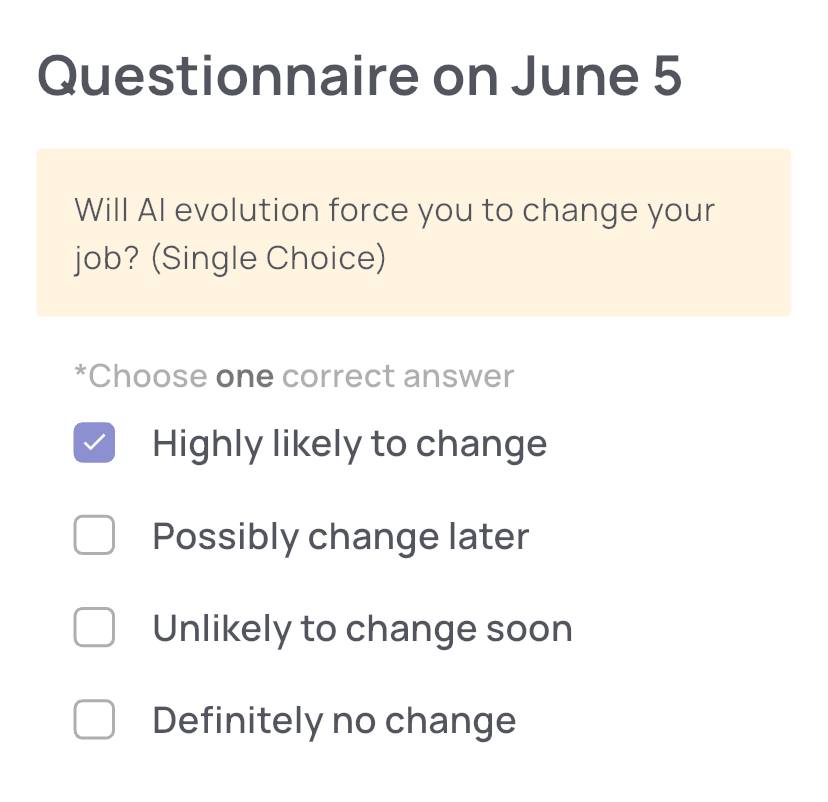Click the "correct answer" hint text

click(398, 376)
